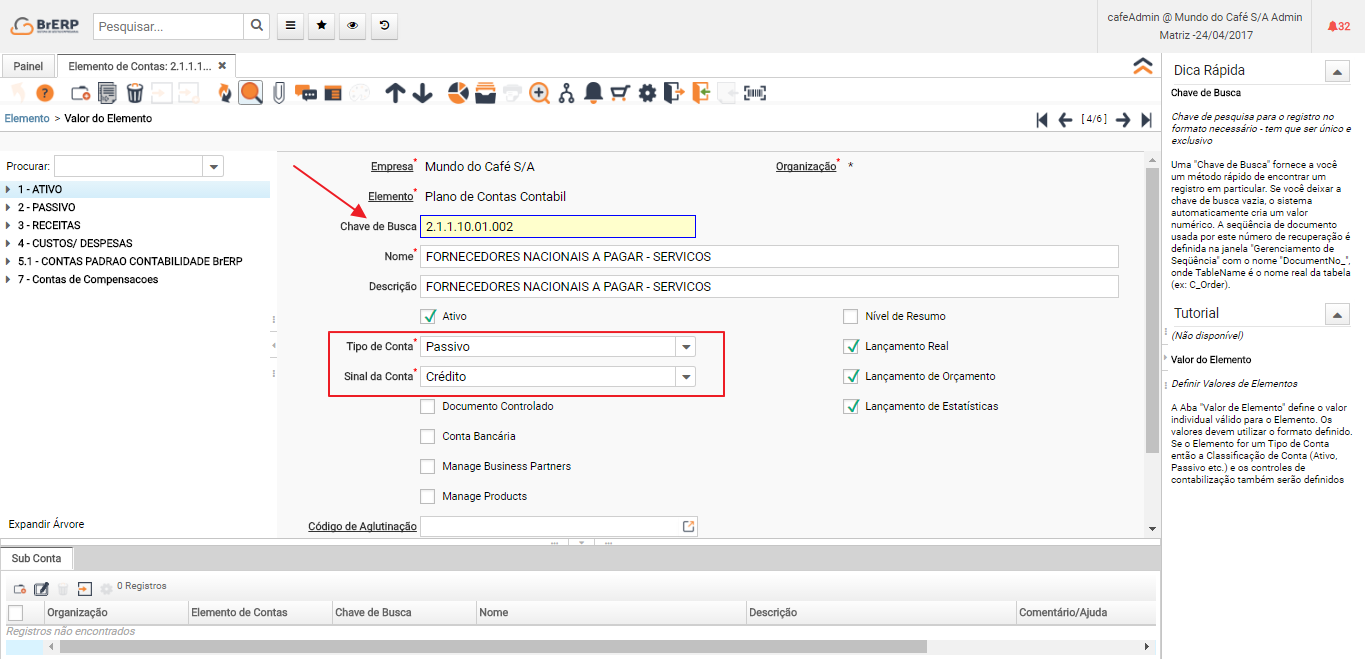Click the bell requests icon in toolbar

click(x=593, y=93)
